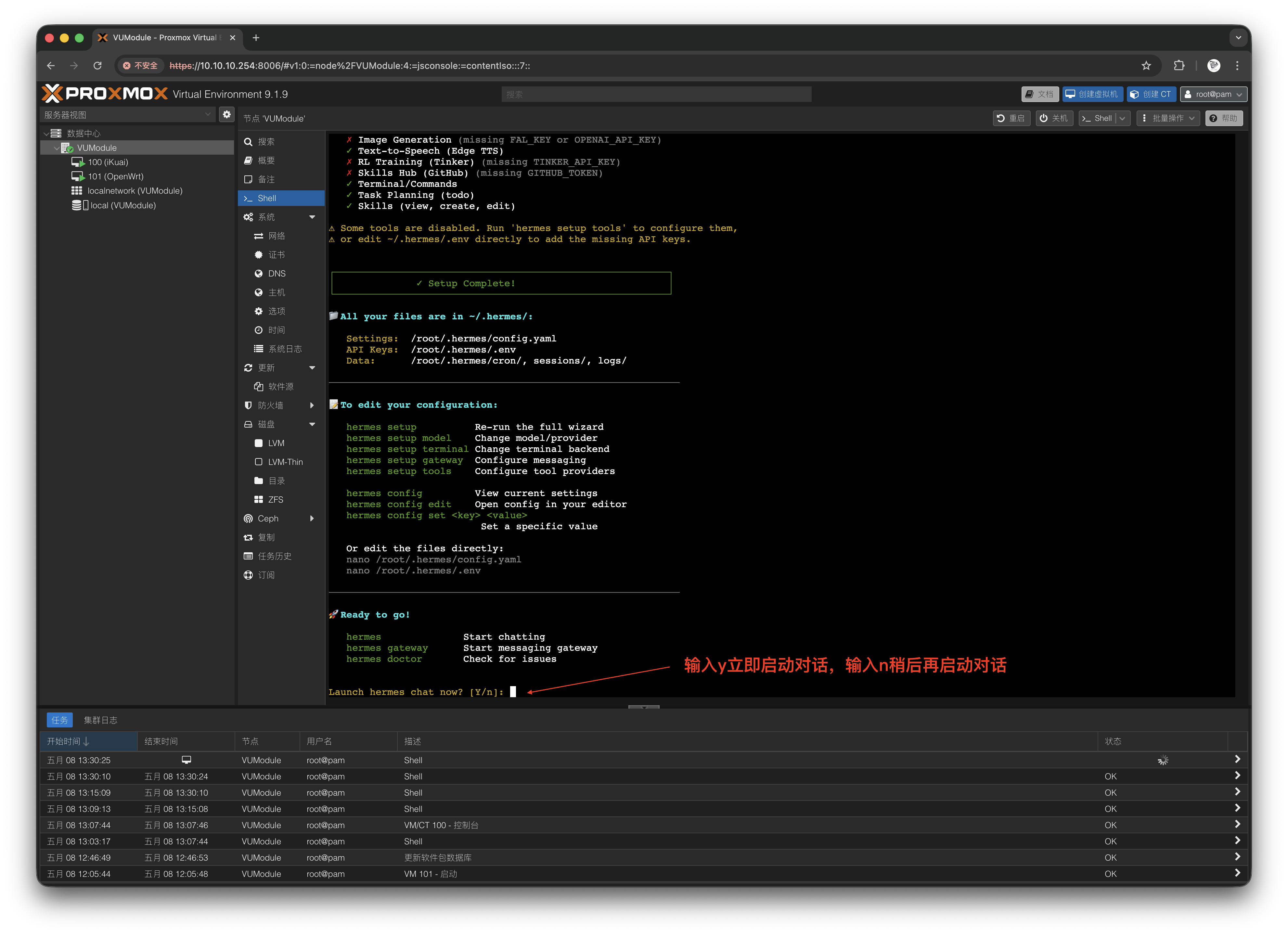The image size is (1288, 935).
Task: Close the VUModule Proxmox browser tab
Action: tap(232, 37)
